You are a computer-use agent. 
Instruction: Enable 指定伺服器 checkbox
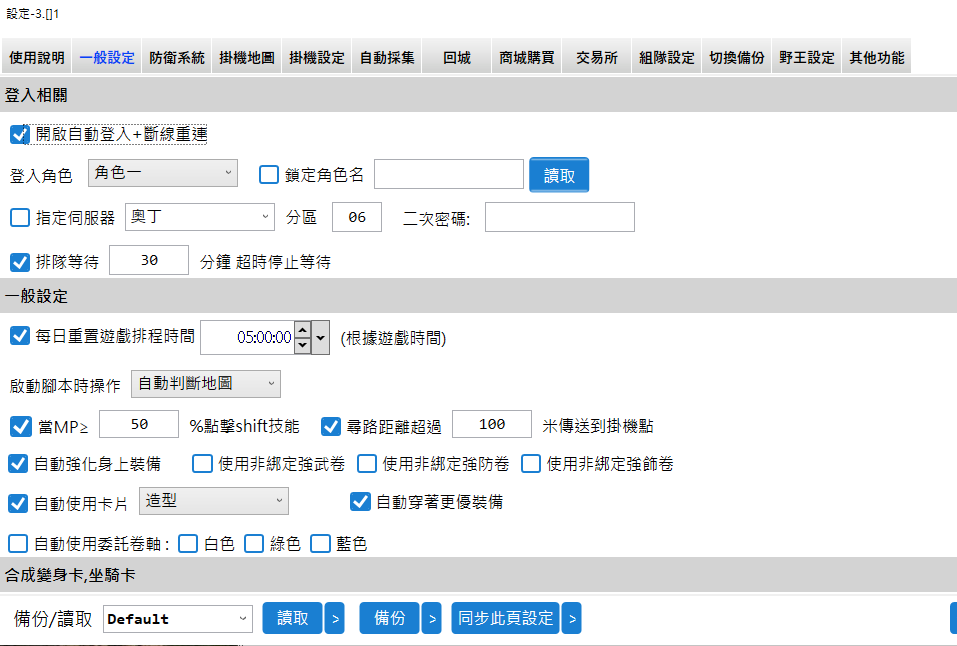(19, 217)
